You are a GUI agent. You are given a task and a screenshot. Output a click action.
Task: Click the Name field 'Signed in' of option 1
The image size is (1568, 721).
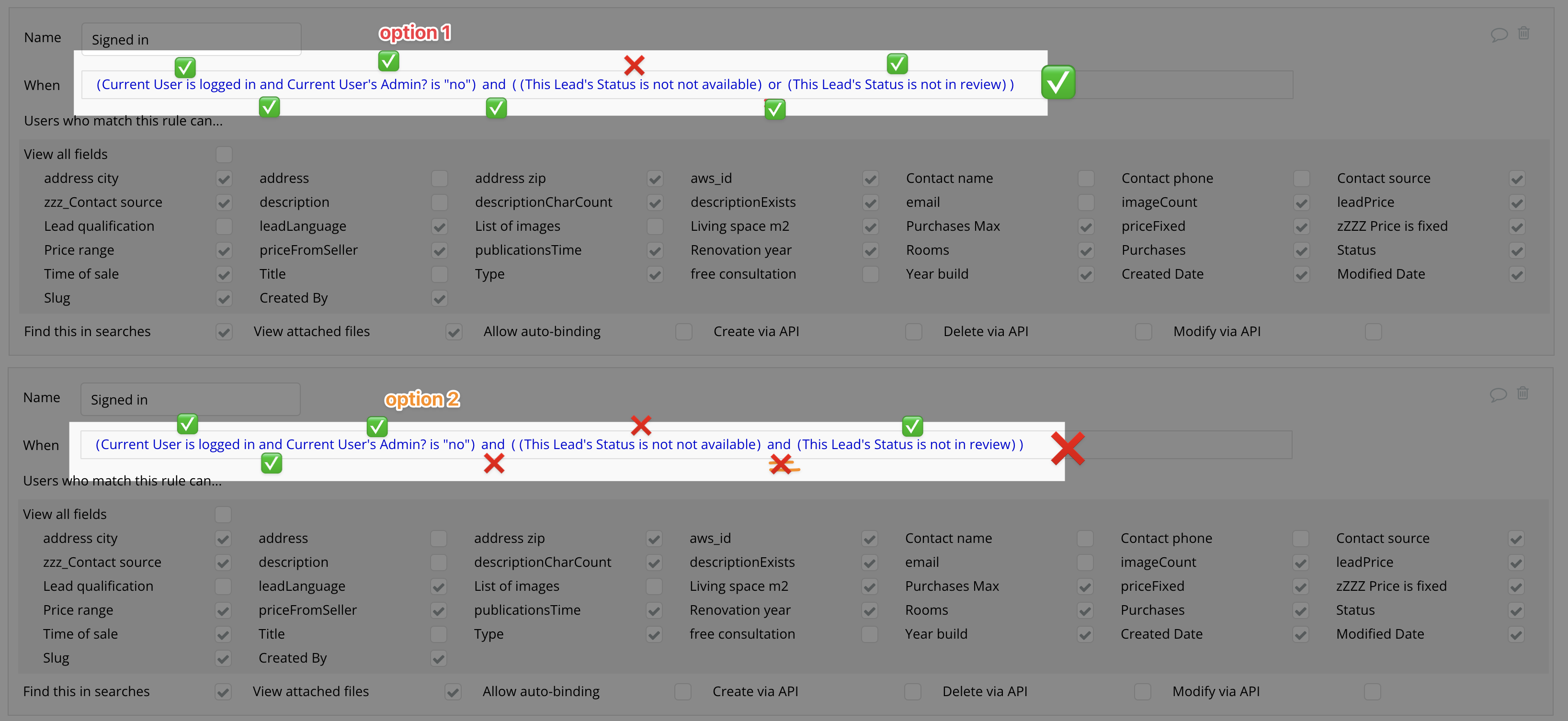191,40
